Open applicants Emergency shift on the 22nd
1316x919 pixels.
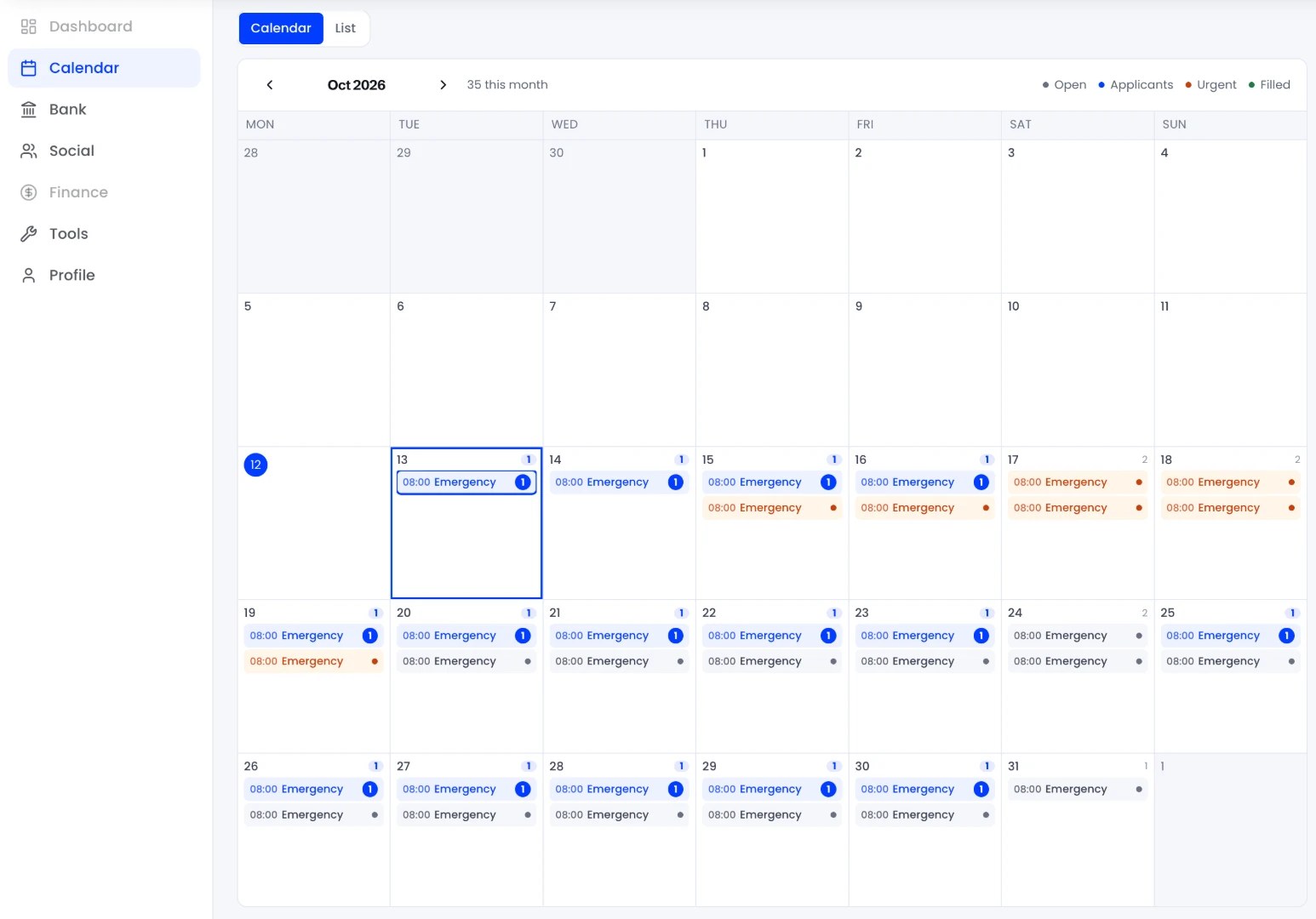point(772,636)
